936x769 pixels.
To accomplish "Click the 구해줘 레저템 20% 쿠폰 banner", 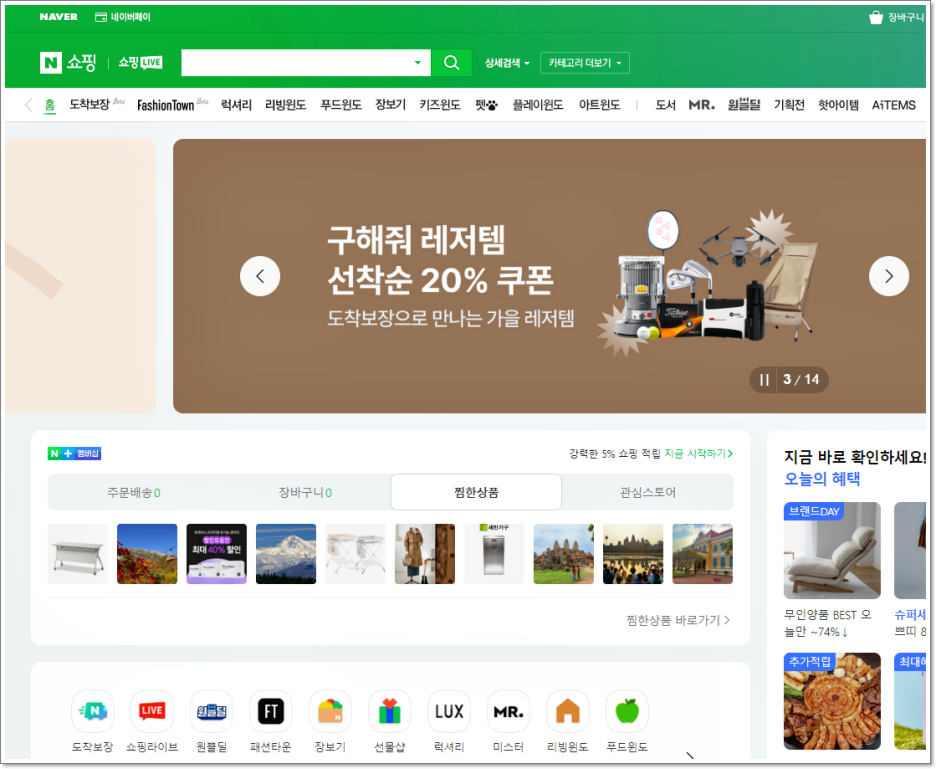I will click(x=549, y=276).
